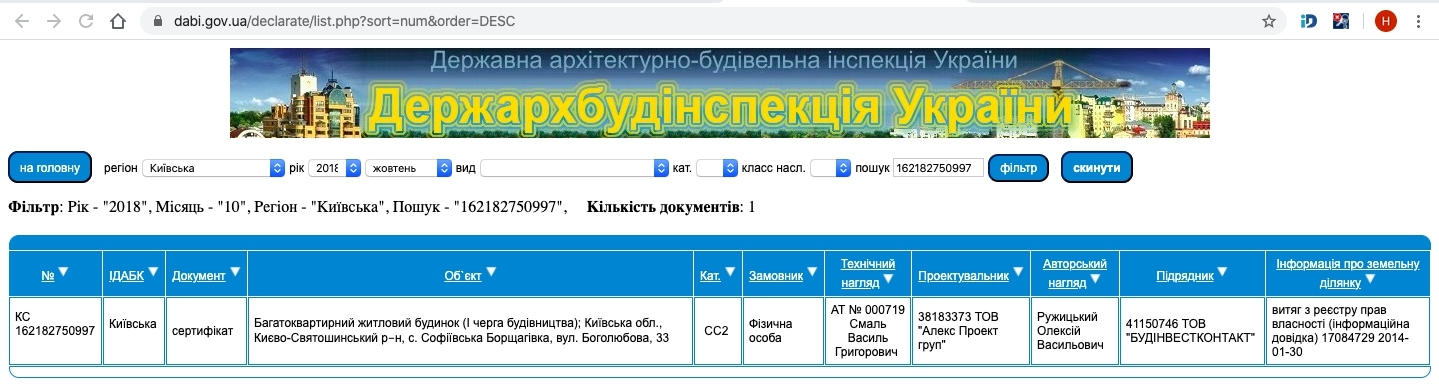Select the cell '41150746 ТОВ БУДІНВЕСТКОНТАКТ'
The height and width of the screenshot is (387, 1439).
1191,330
